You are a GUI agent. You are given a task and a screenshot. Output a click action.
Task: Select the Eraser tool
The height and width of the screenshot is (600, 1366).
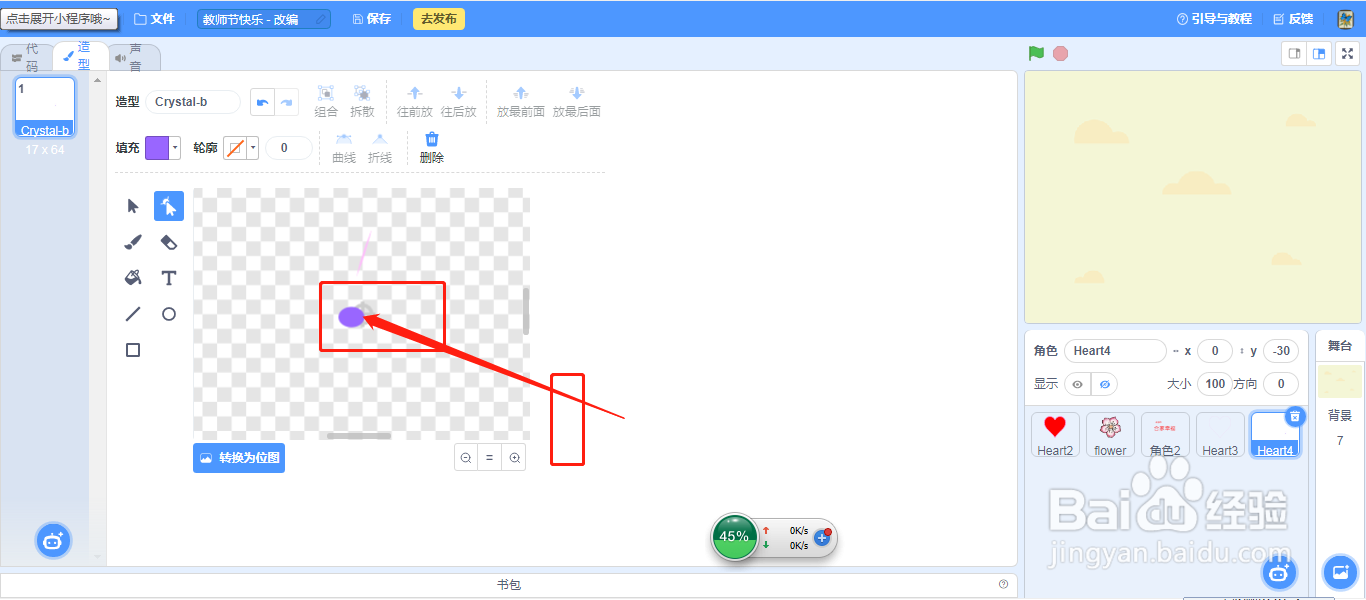coord(168,241)
